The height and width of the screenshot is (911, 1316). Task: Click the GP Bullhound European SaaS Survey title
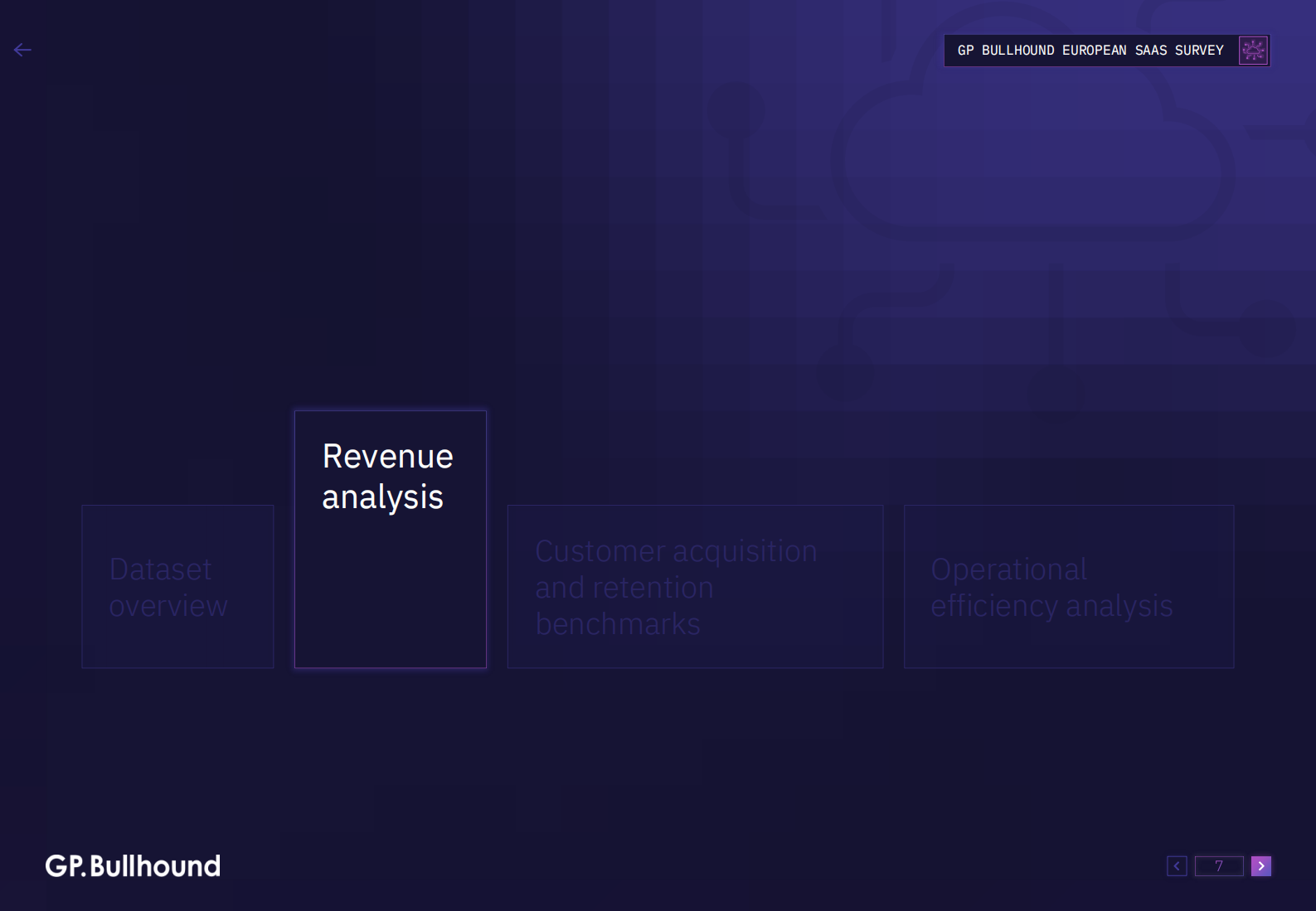click(1090, 51)
